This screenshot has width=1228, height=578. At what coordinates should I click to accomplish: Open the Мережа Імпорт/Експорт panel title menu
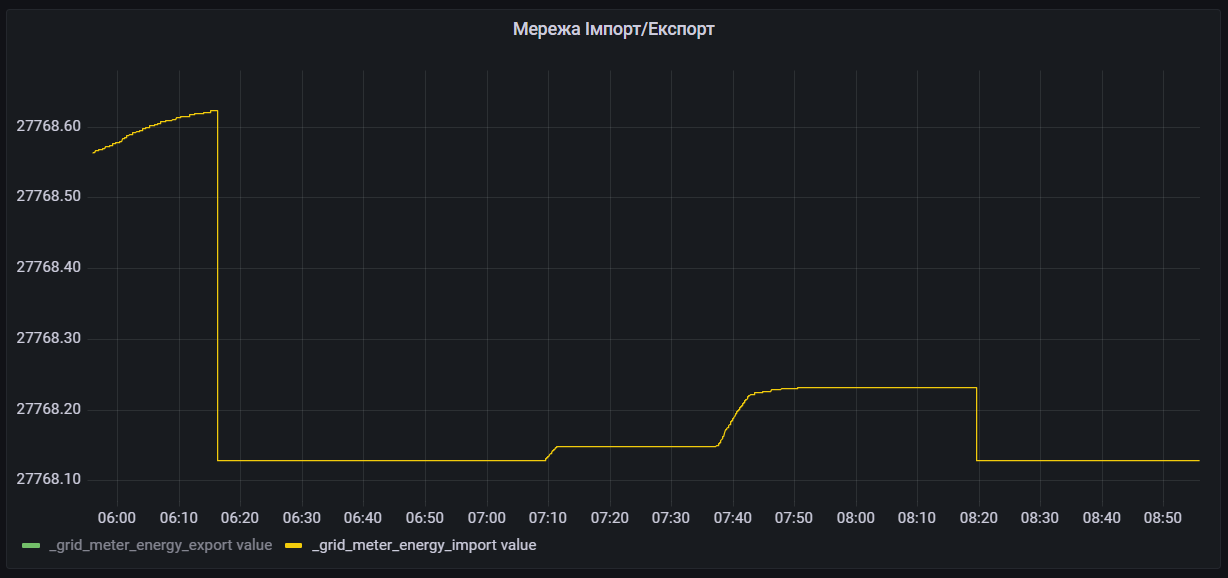coord(613,29)
